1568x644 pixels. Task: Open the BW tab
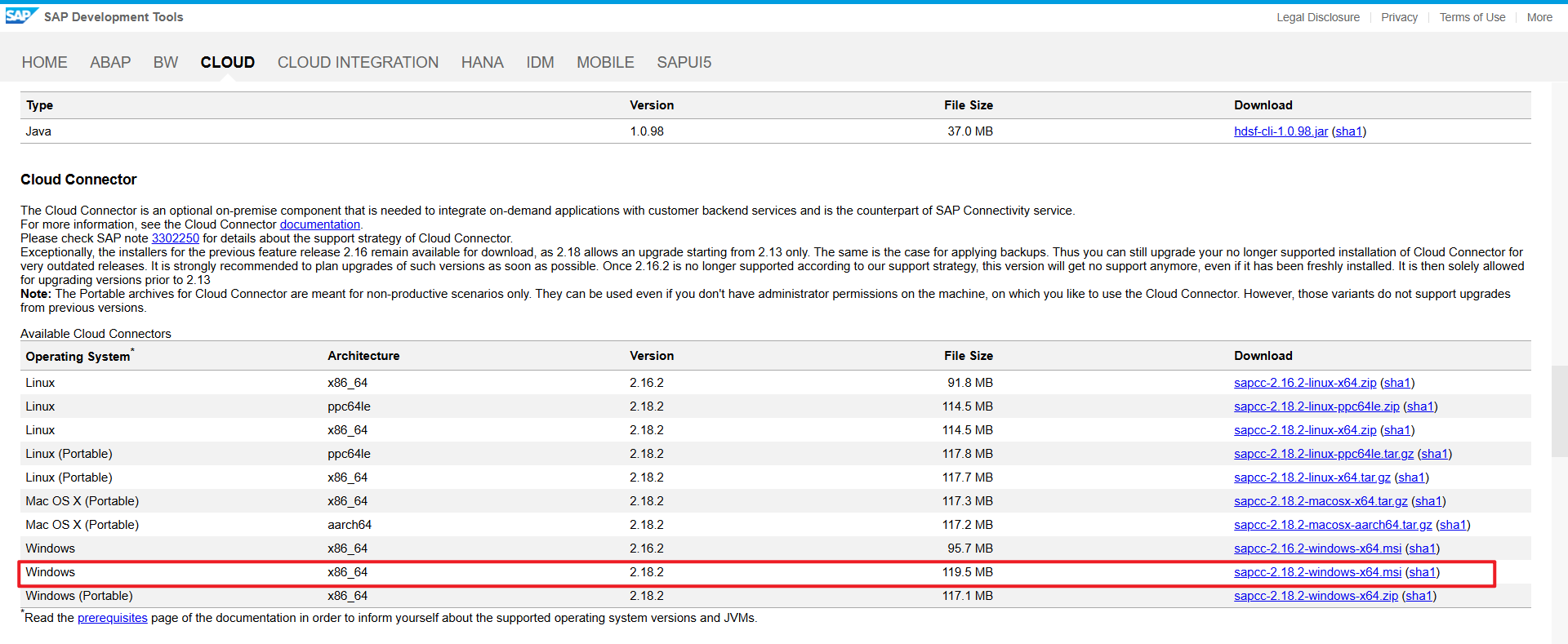[166, 62]
